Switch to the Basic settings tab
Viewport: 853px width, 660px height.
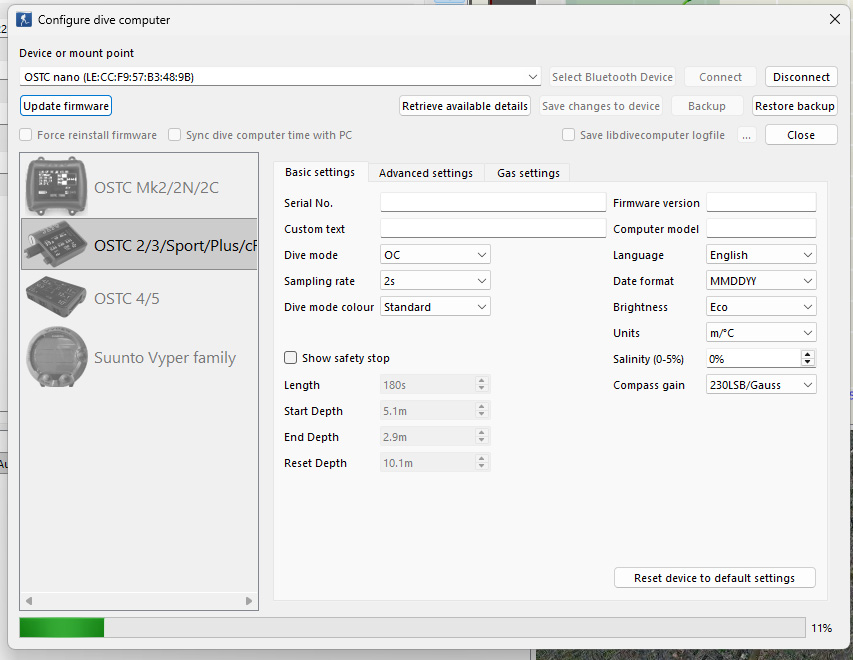(x=320, y=172)
